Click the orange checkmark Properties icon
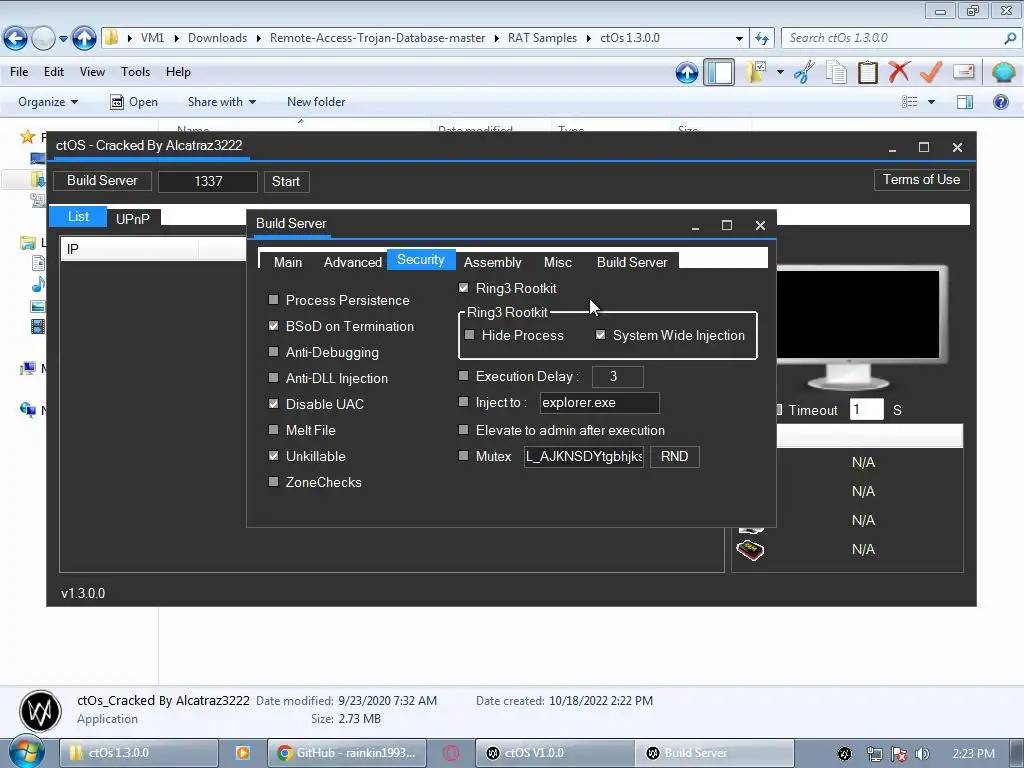Viewport: 1024px width, 768px height. point(931,72)
